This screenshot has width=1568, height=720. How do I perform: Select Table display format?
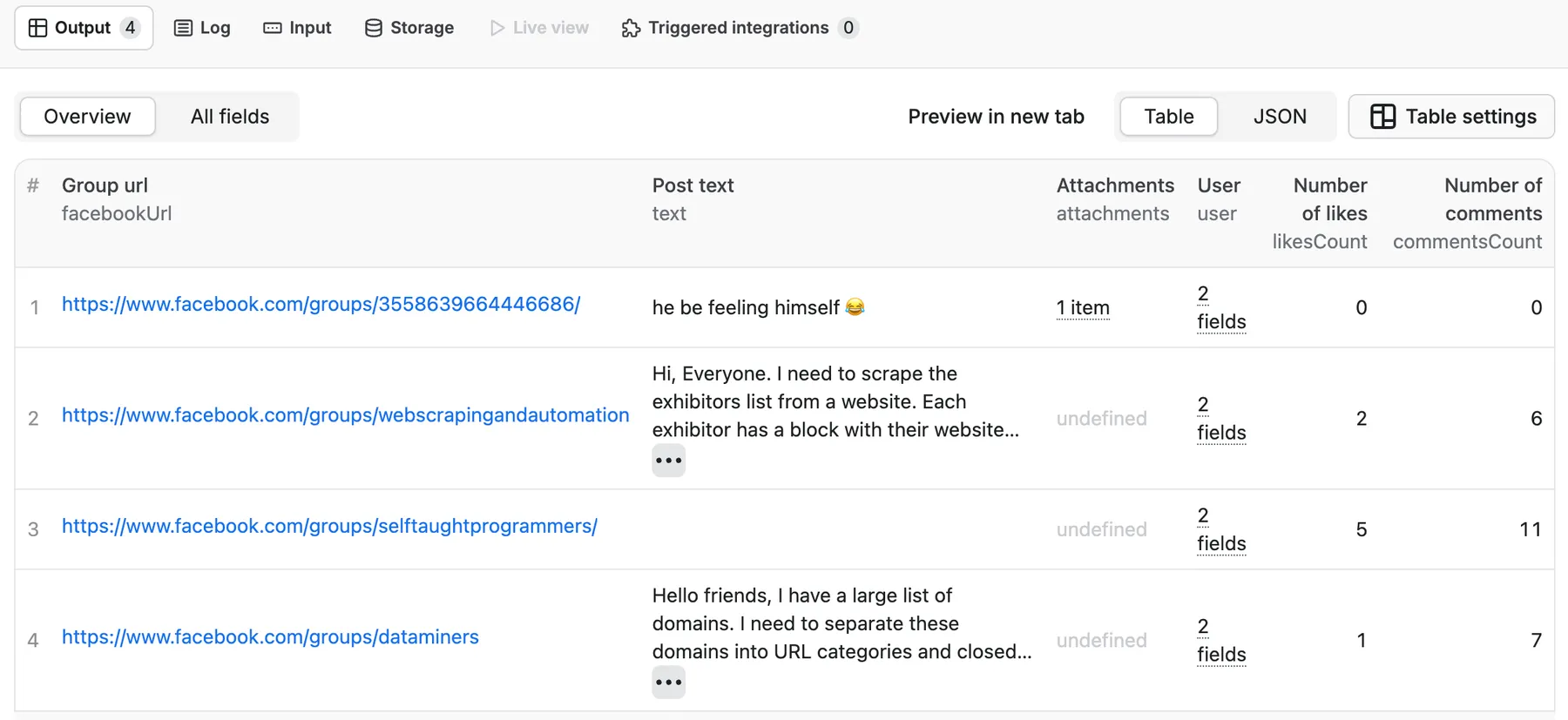(1169, 117)
